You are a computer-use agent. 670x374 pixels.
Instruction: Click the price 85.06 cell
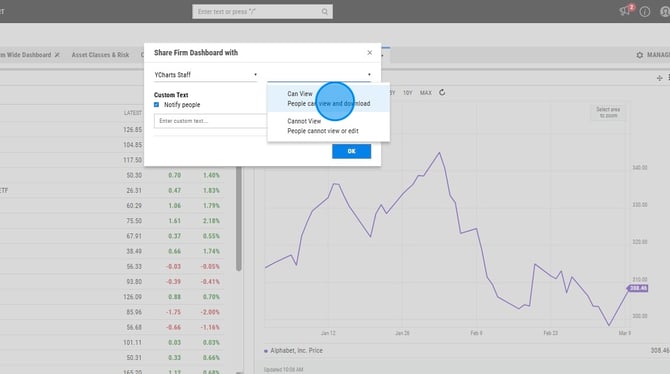[x=134, y=312]
